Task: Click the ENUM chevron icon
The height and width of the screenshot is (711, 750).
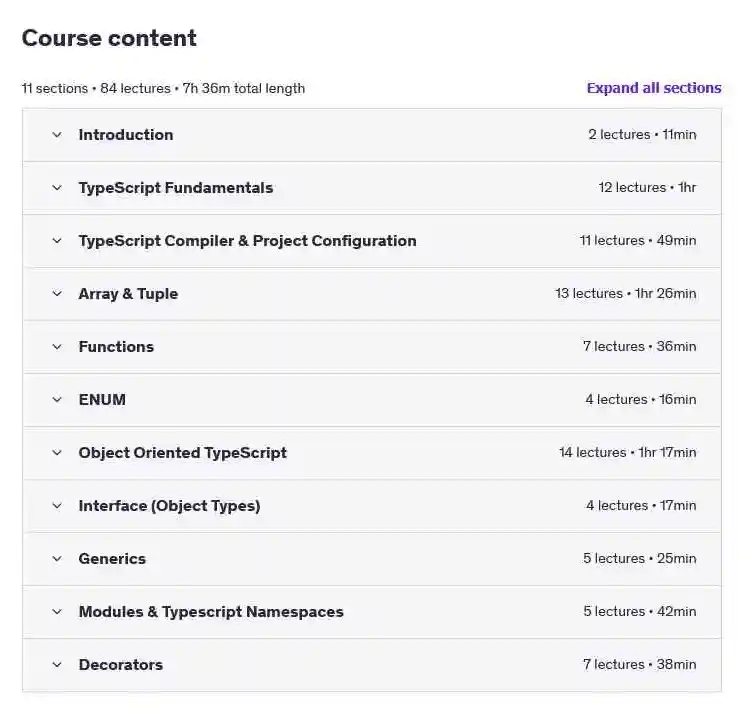Action: point(57,400)
